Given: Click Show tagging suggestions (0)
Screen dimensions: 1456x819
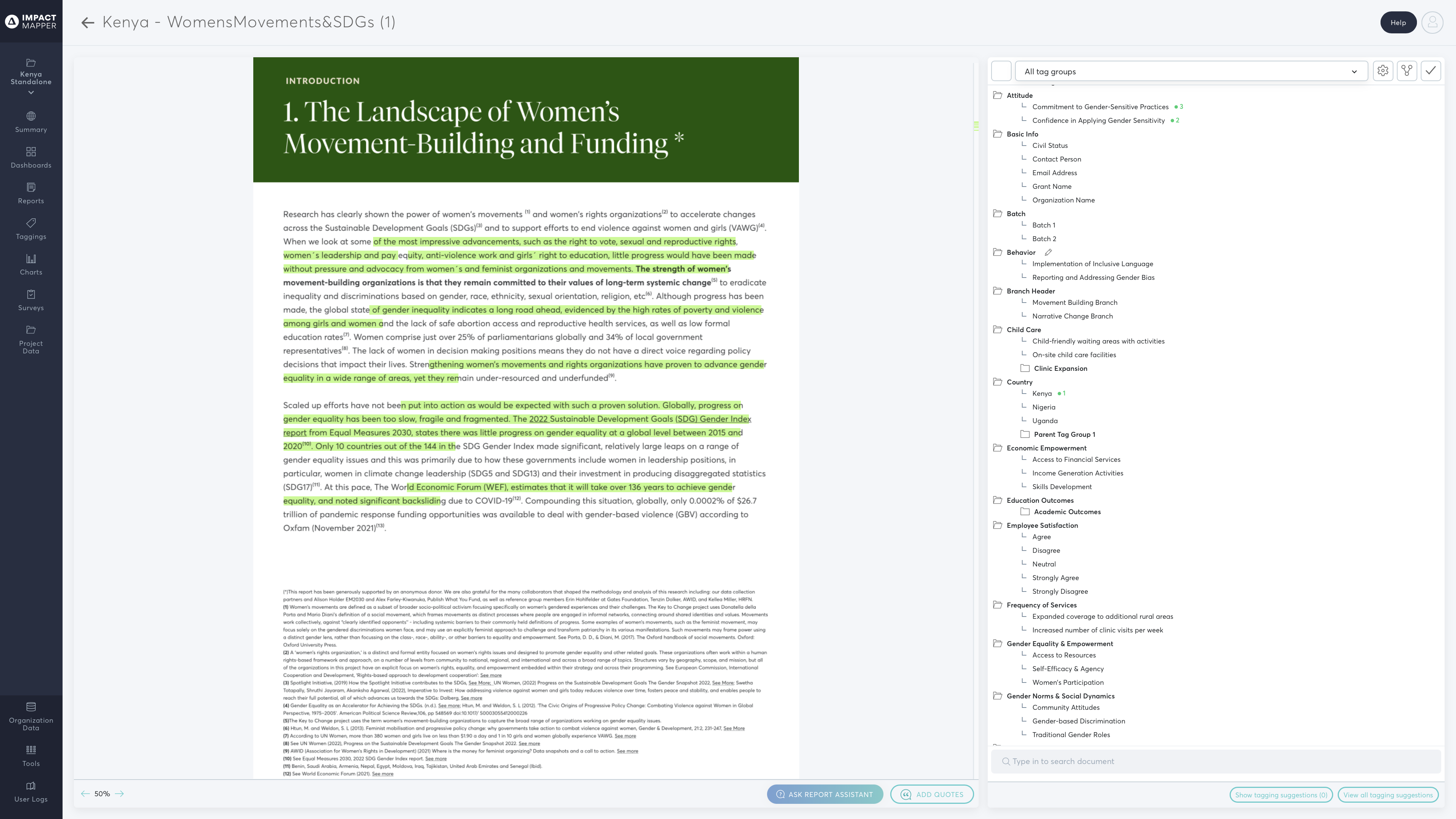Looking at the screenshot, I should click(x=1281, y=795).
